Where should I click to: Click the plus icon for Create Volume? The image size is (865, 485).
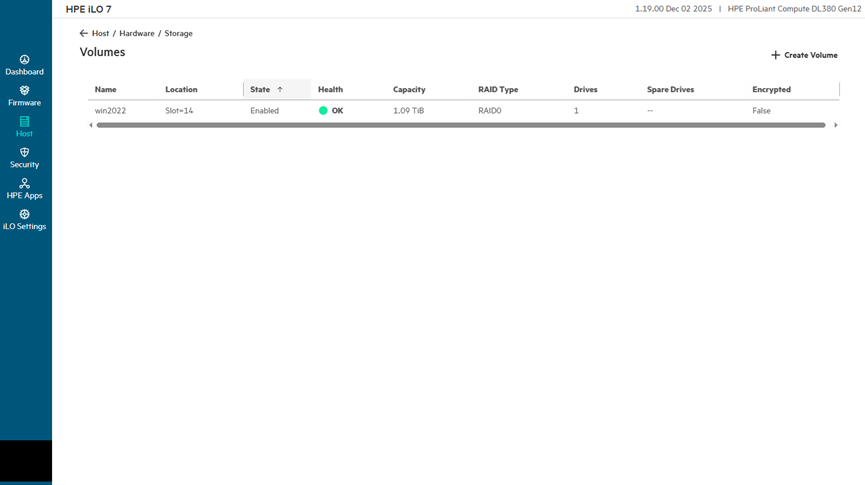click(775, 55)
